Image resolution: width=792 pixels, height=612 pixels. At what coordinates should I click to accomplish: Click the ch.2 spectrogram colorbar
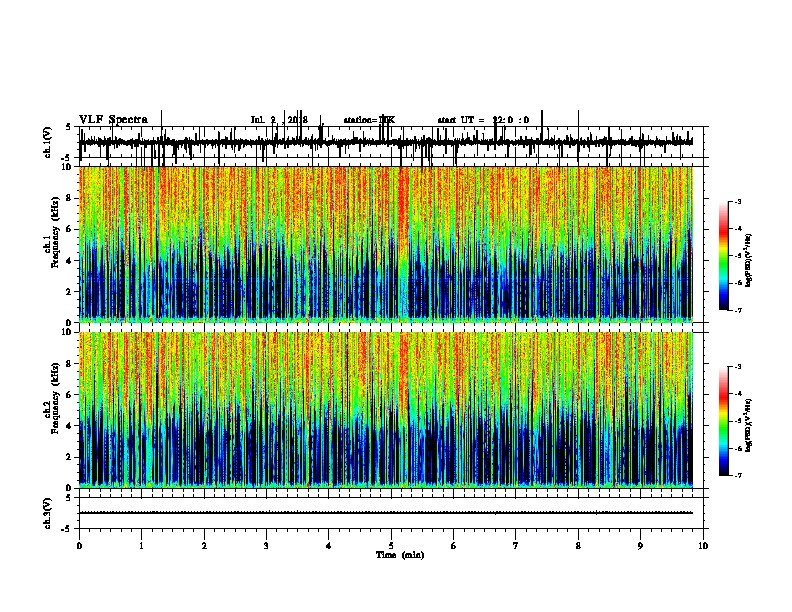click(x=724, y=421)
